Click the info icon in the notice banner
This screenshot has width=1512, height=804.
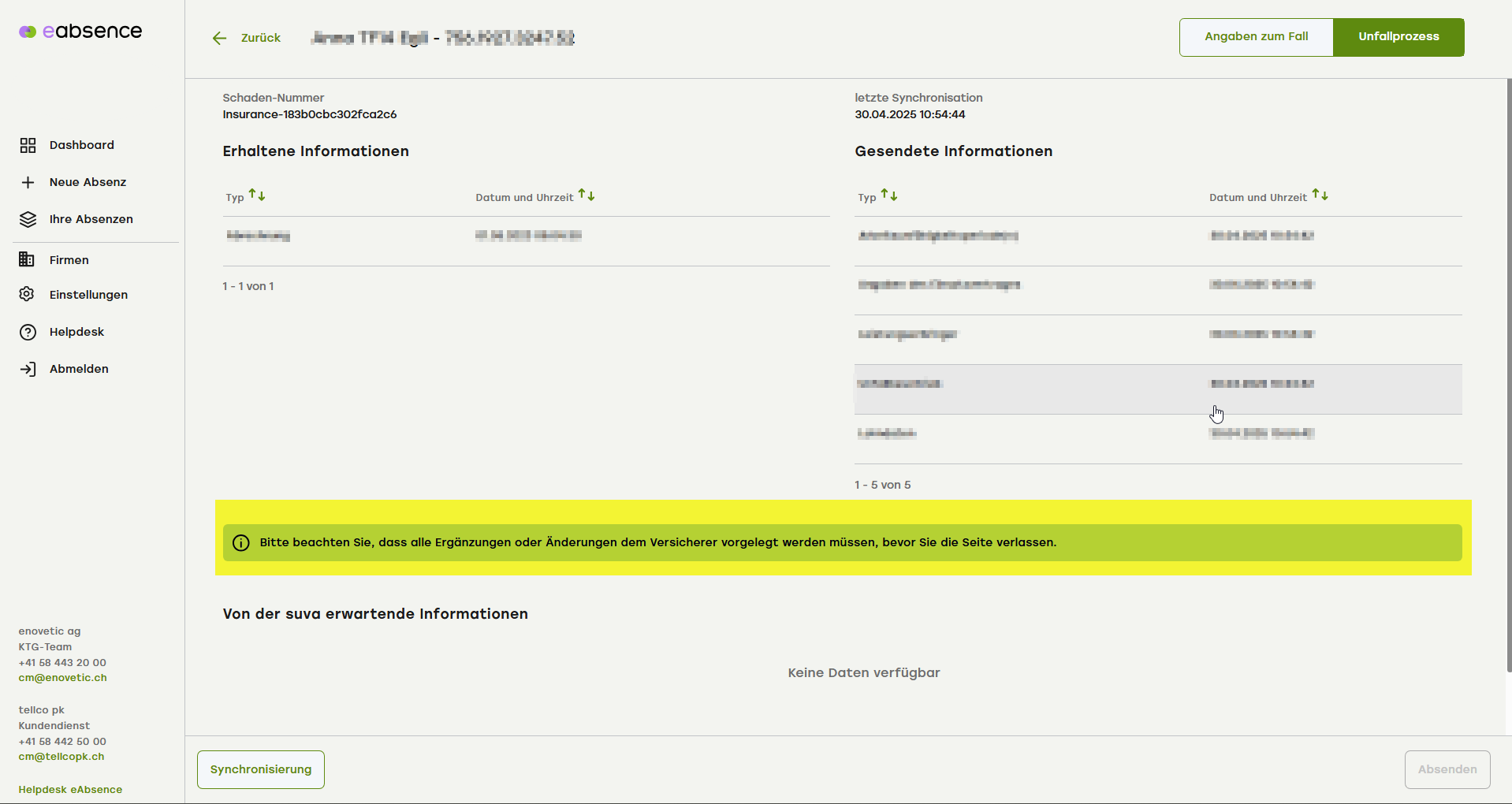click(241, 543)
